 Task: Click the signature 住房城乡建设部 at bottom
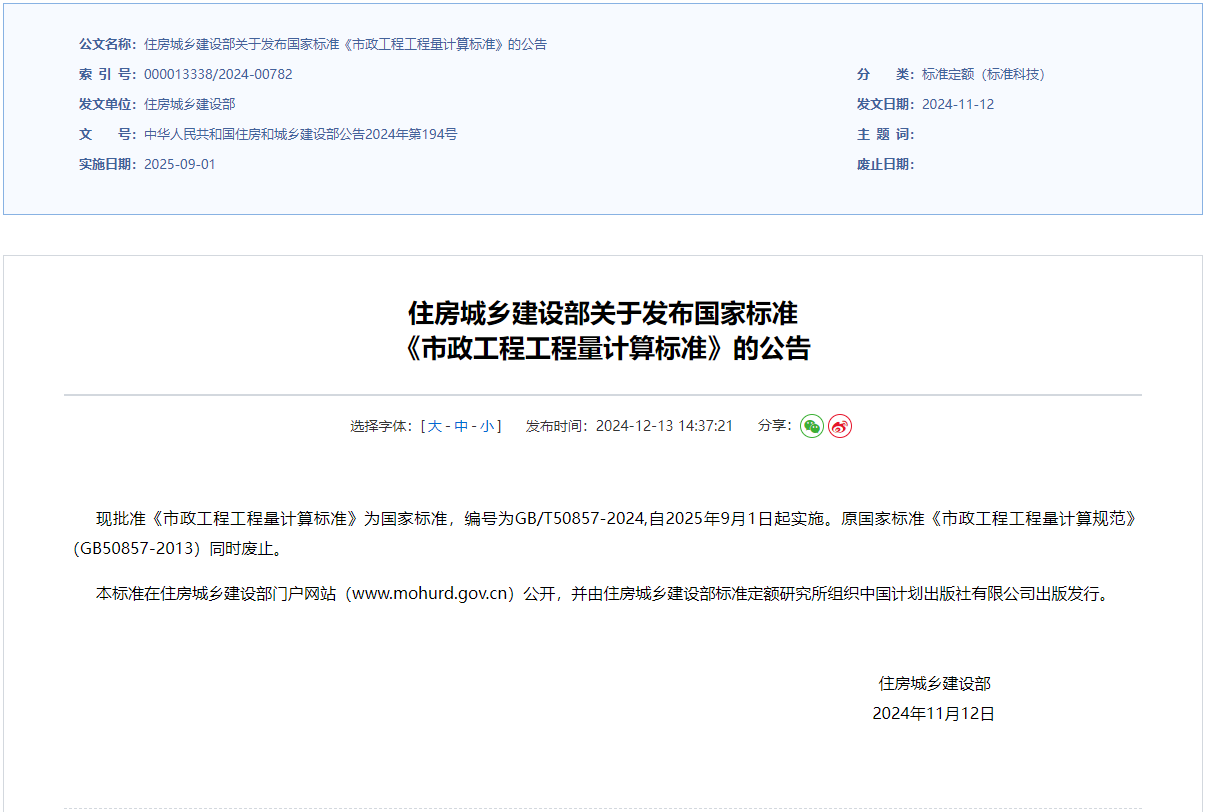pyautogui.click(x=935, y=684)
